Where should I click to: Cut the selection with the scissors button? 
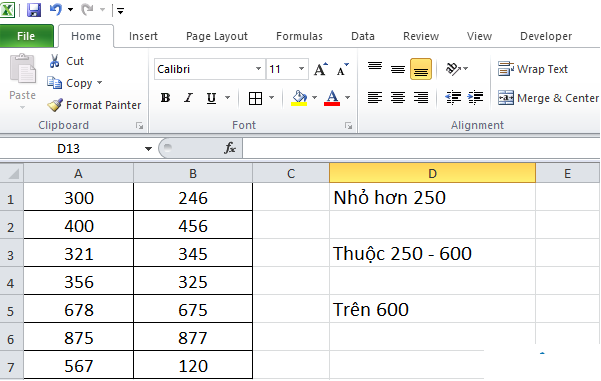[x=66, y=61]
